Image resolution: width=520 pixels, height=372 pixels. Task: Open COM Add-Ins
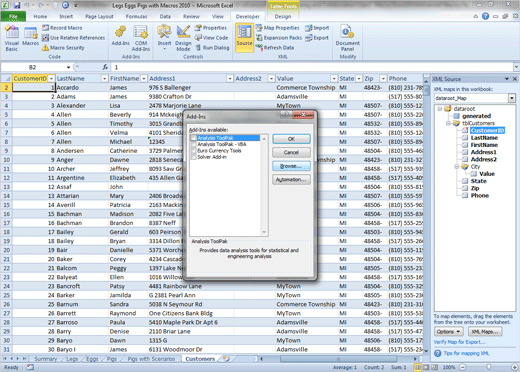[141, 38]
